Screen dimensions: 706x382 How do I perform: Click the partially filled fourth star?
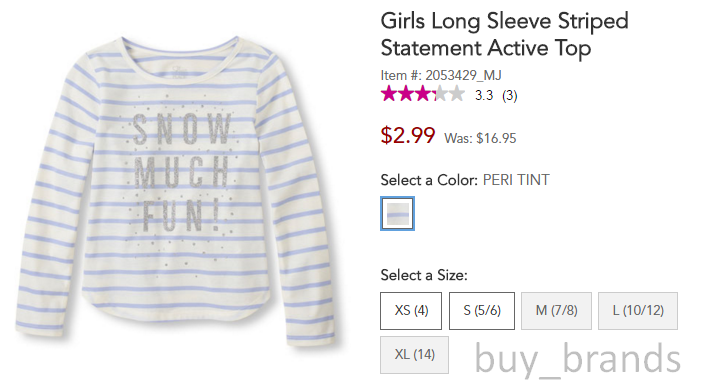440,94
